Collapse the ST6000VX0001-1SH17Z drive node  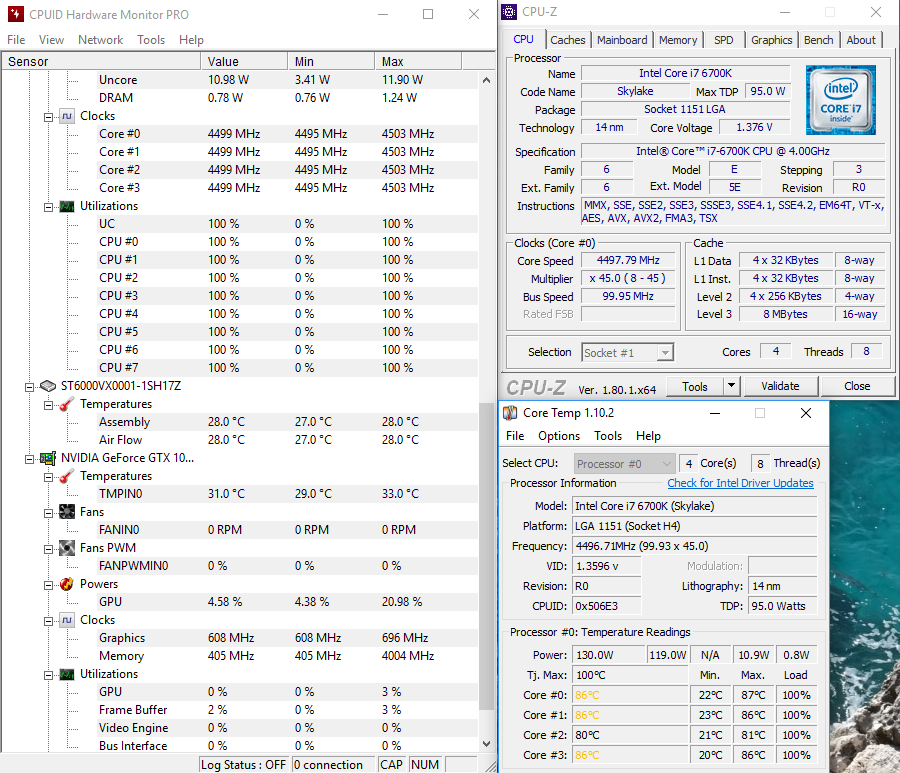pos(29,386)
